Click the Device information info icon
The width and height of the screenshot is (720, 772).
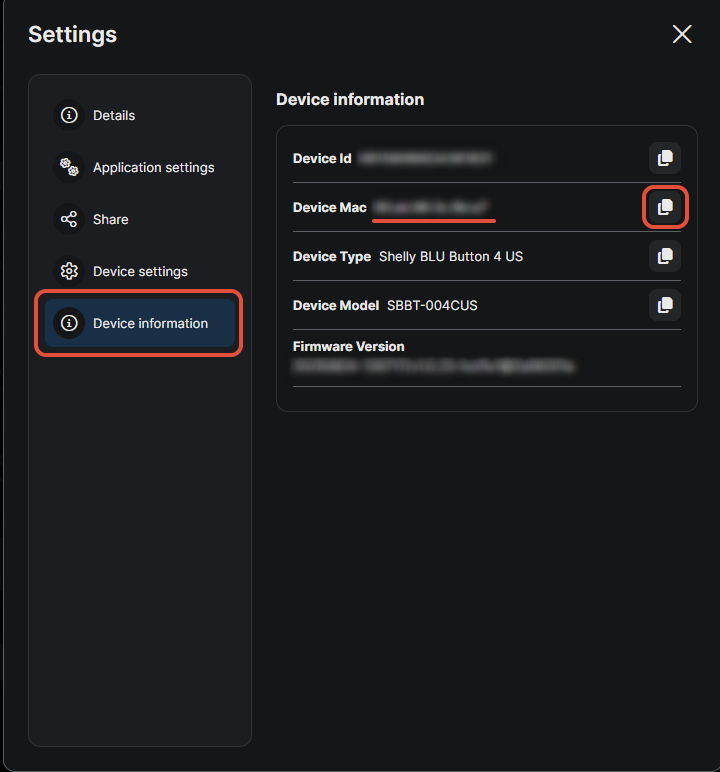[x=69, y=323]
